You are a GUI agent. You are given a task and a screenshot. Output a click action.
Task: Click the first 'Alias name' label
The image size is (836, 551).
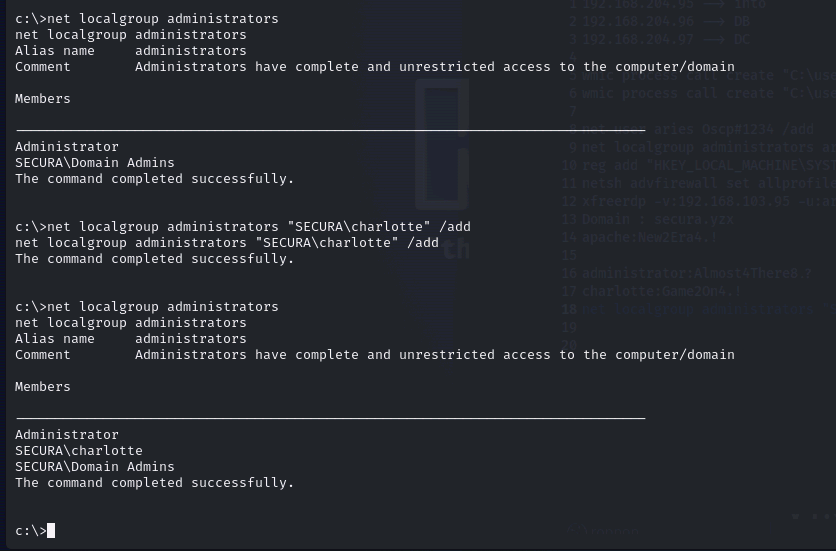54,51
